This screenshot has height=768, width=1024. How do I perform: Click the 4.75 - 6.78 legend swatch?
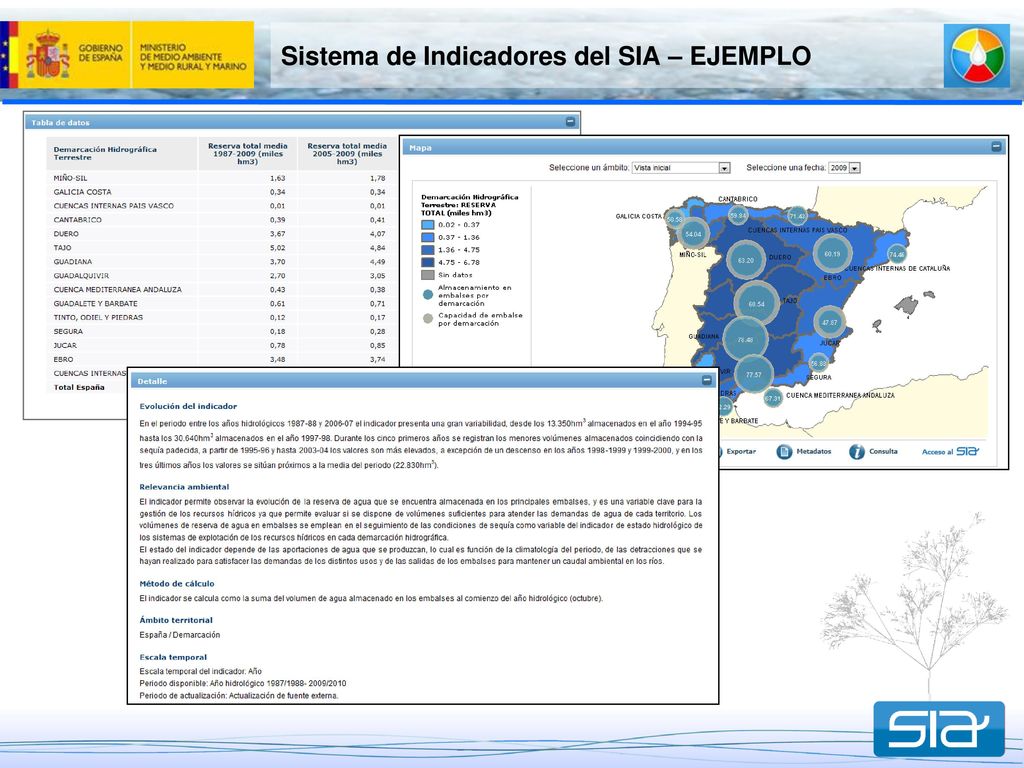click(x=428, y=262)
